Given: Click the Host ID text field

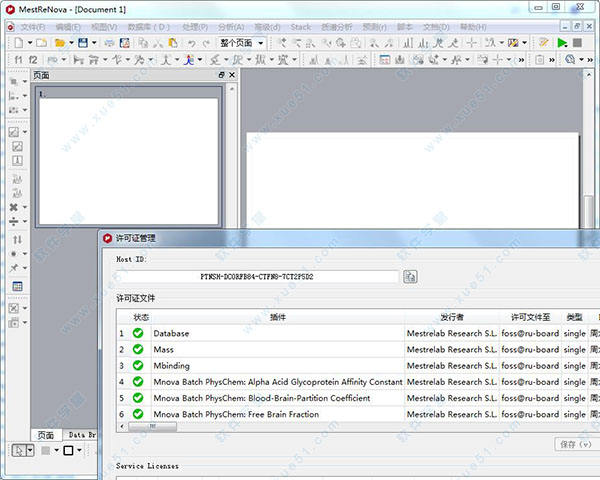Looking at the screenshot, I should (257, 276).
